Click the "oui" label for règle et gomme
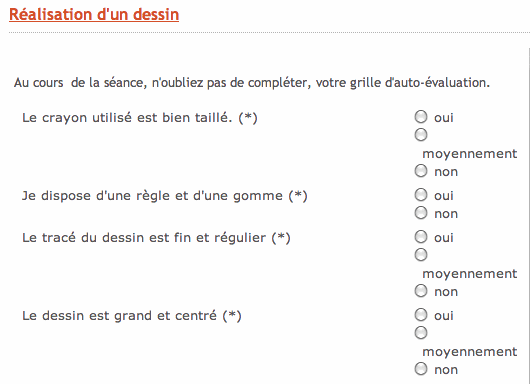Image resolution: width=530 pixels, height=384 pixels. pos(443,196)
